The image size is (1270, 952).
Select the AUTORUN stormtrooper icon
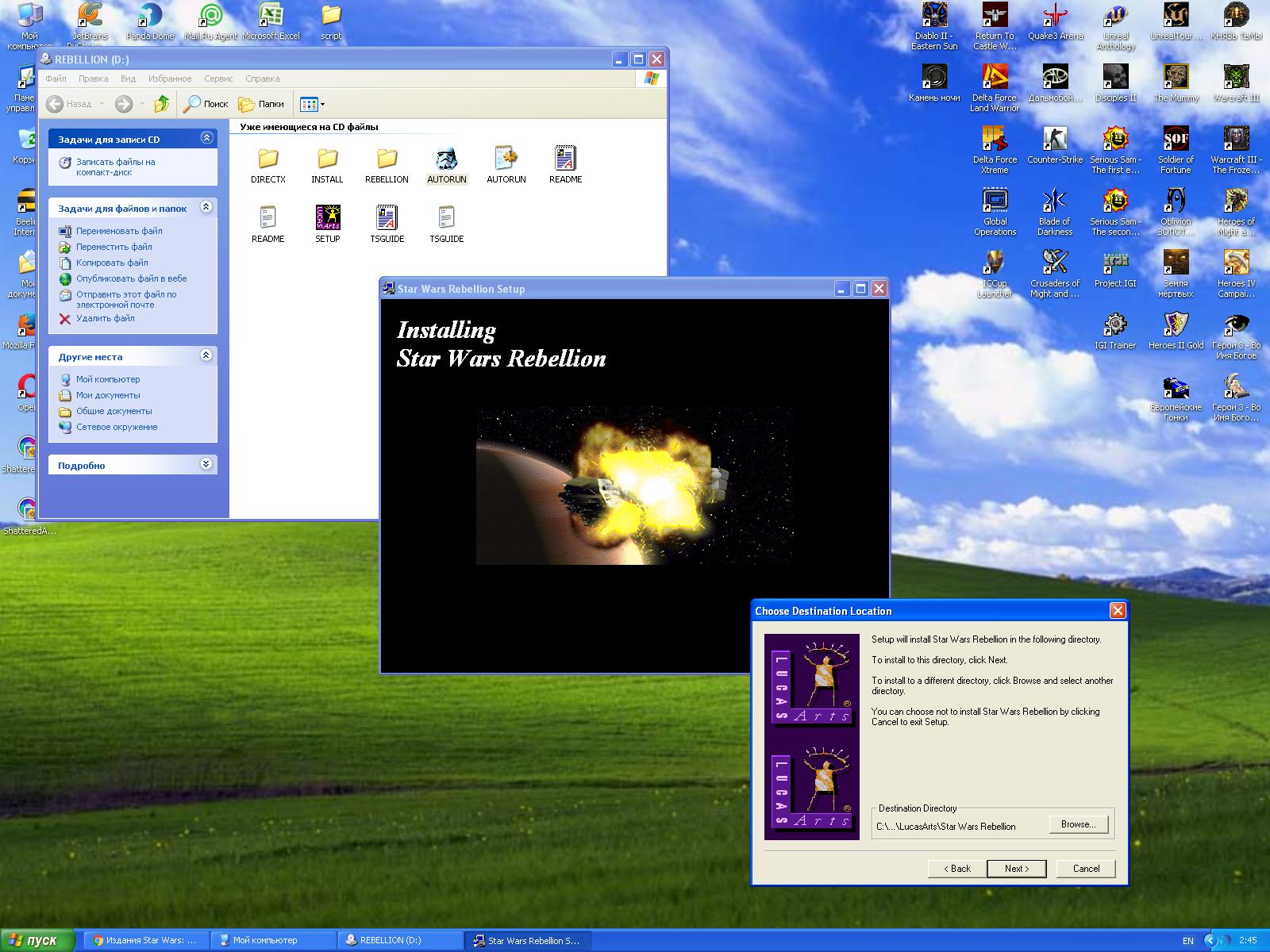pyautogui.click(x=446, y=159)
